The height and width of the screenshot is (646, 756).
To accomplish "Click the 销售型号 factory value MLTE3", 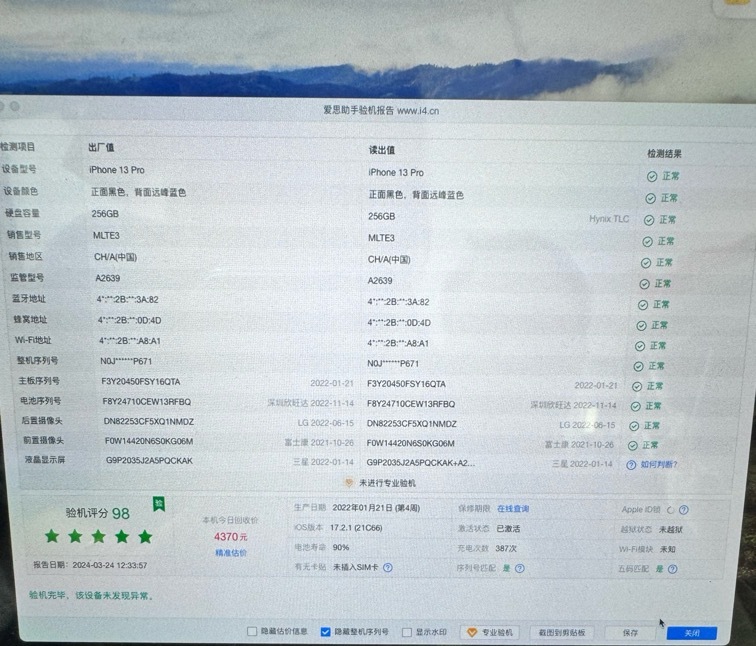I will 106,235.
